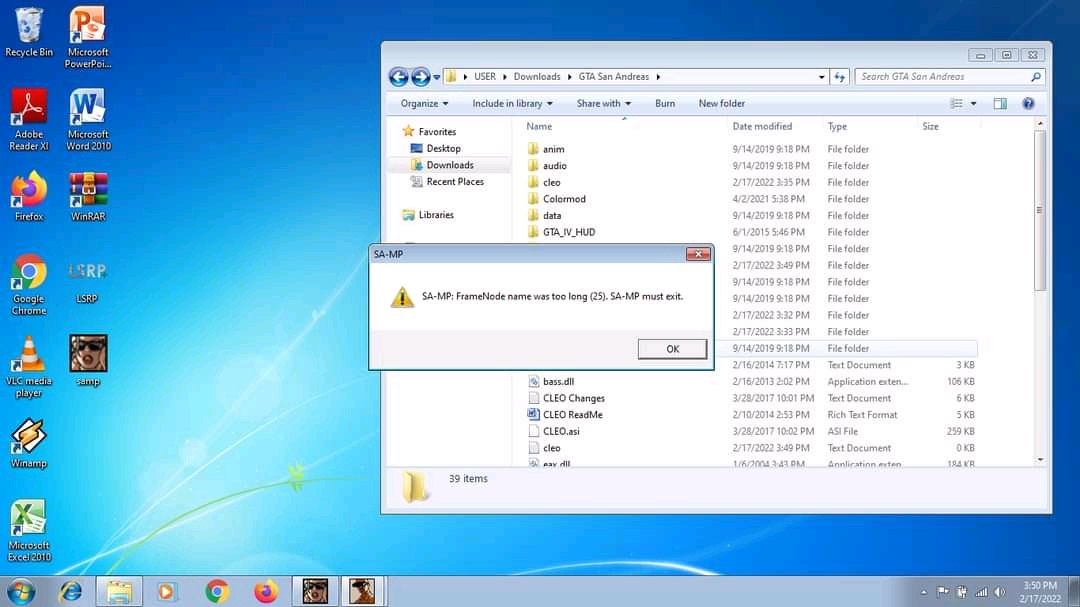The image size is (1080, 607).
Task: Open the samp desktop shortcut
Action: click(x=87, y=360)
